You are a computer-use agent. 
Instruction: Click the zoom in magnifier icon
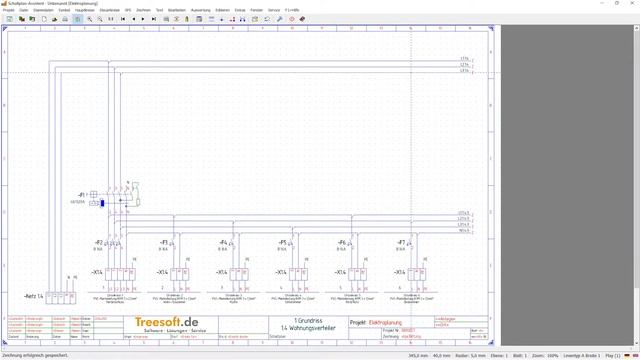(89, 19)
